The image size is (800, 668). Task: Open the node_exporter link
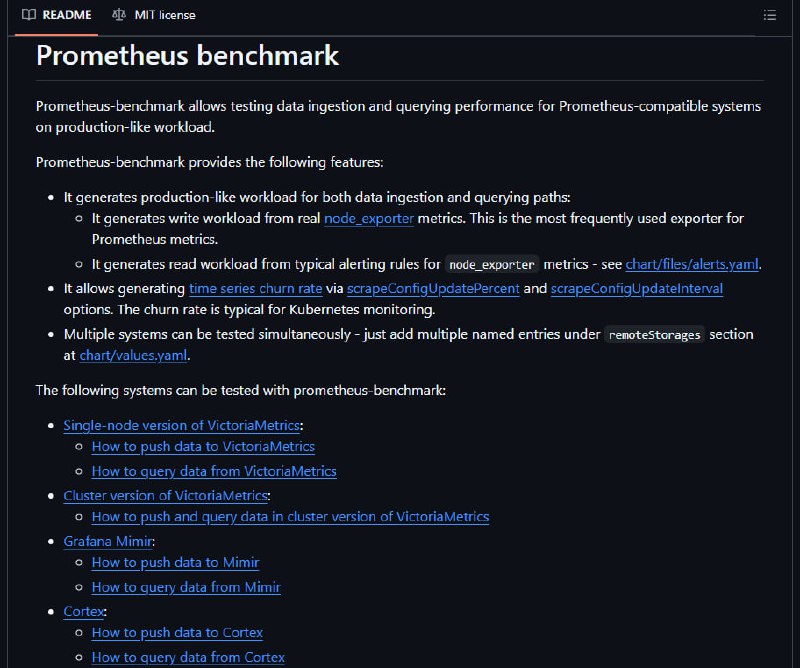pyautogui.click(x=369, y=218)
